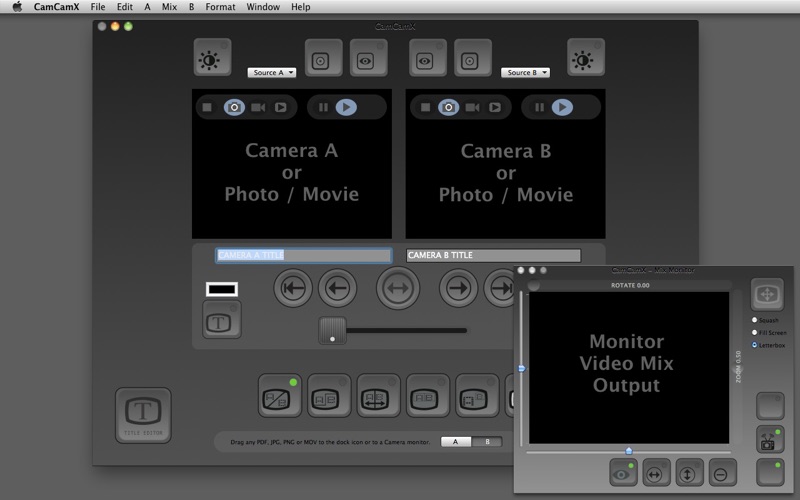
Task: Click the Title Editor button
Action: (x=143, y=414)
